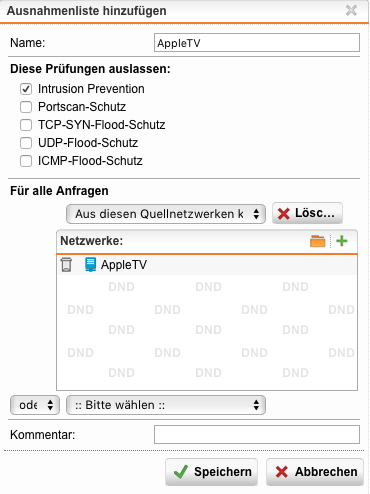Click the Lösc... delete condition button

[x=307, y=213]
